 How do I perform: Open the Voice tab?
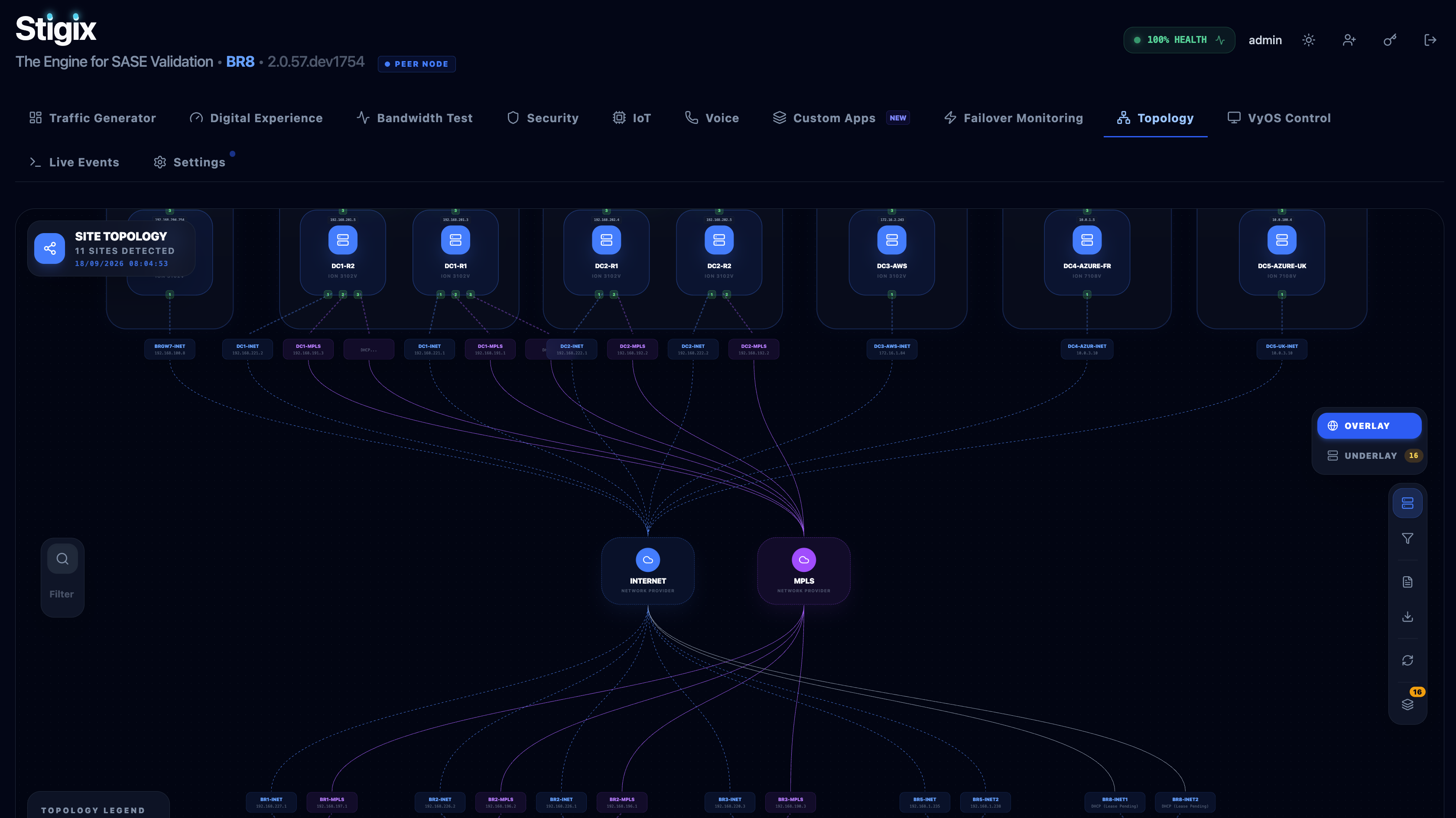[x=712, y=117]
